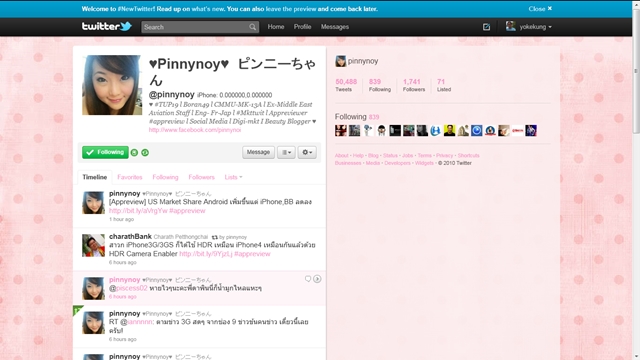
Task: Switch to the Followers tab
Action: pyautogui.click(x=201, y=177)
